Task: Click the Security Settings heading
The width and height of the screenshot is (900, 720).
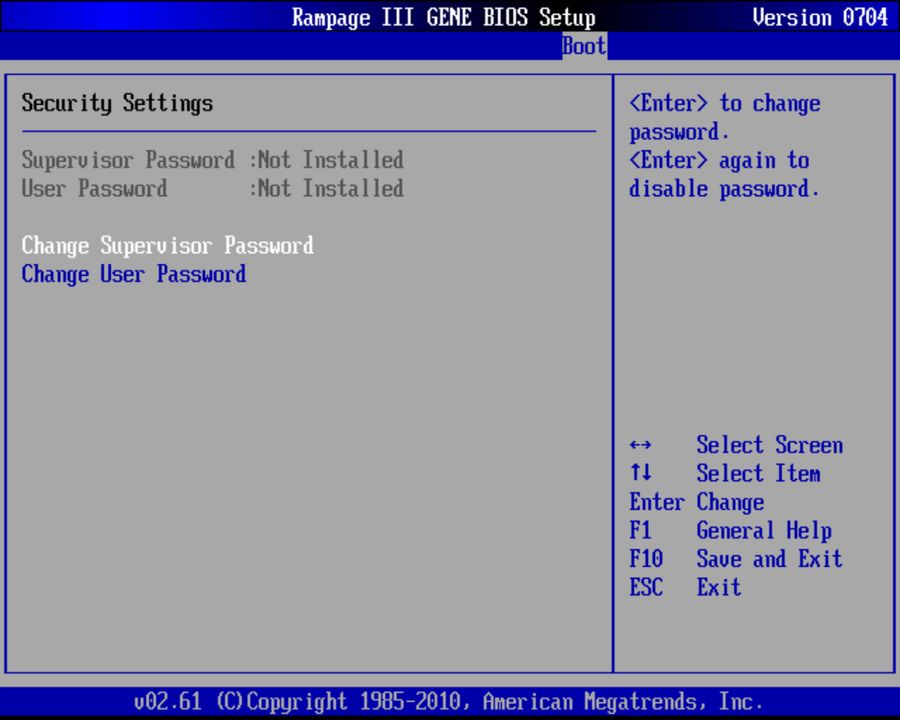Action: click(117, 103)
